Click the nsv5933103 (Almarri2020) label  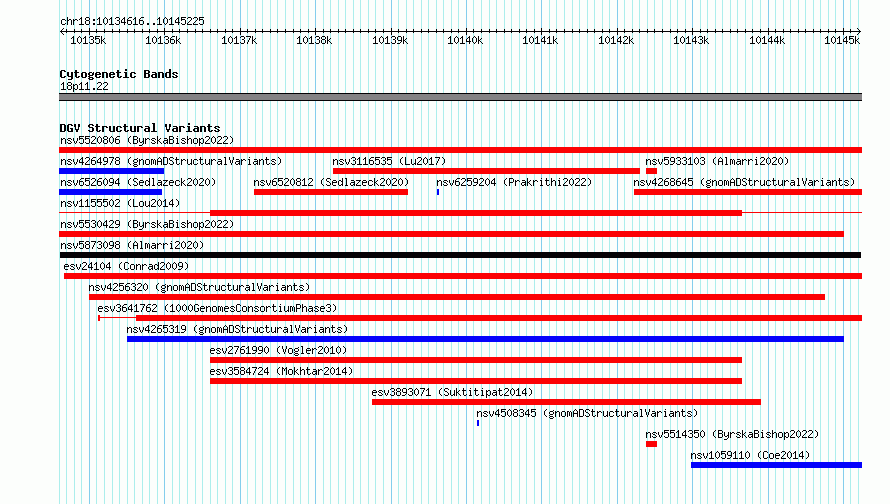[717, 161]
